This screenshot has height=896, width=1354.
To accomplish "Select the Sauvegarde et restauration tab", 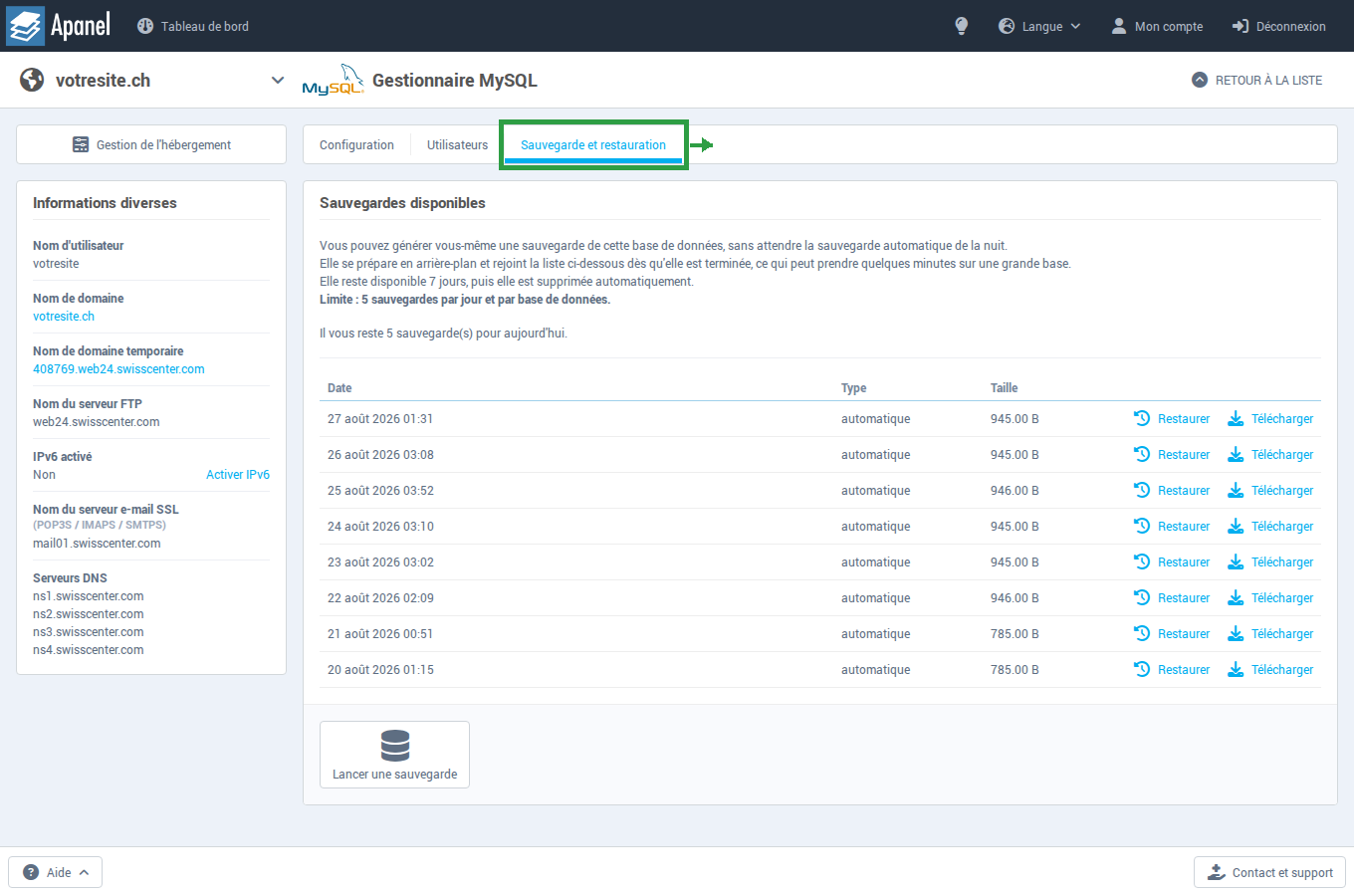I will click(593, 144).
